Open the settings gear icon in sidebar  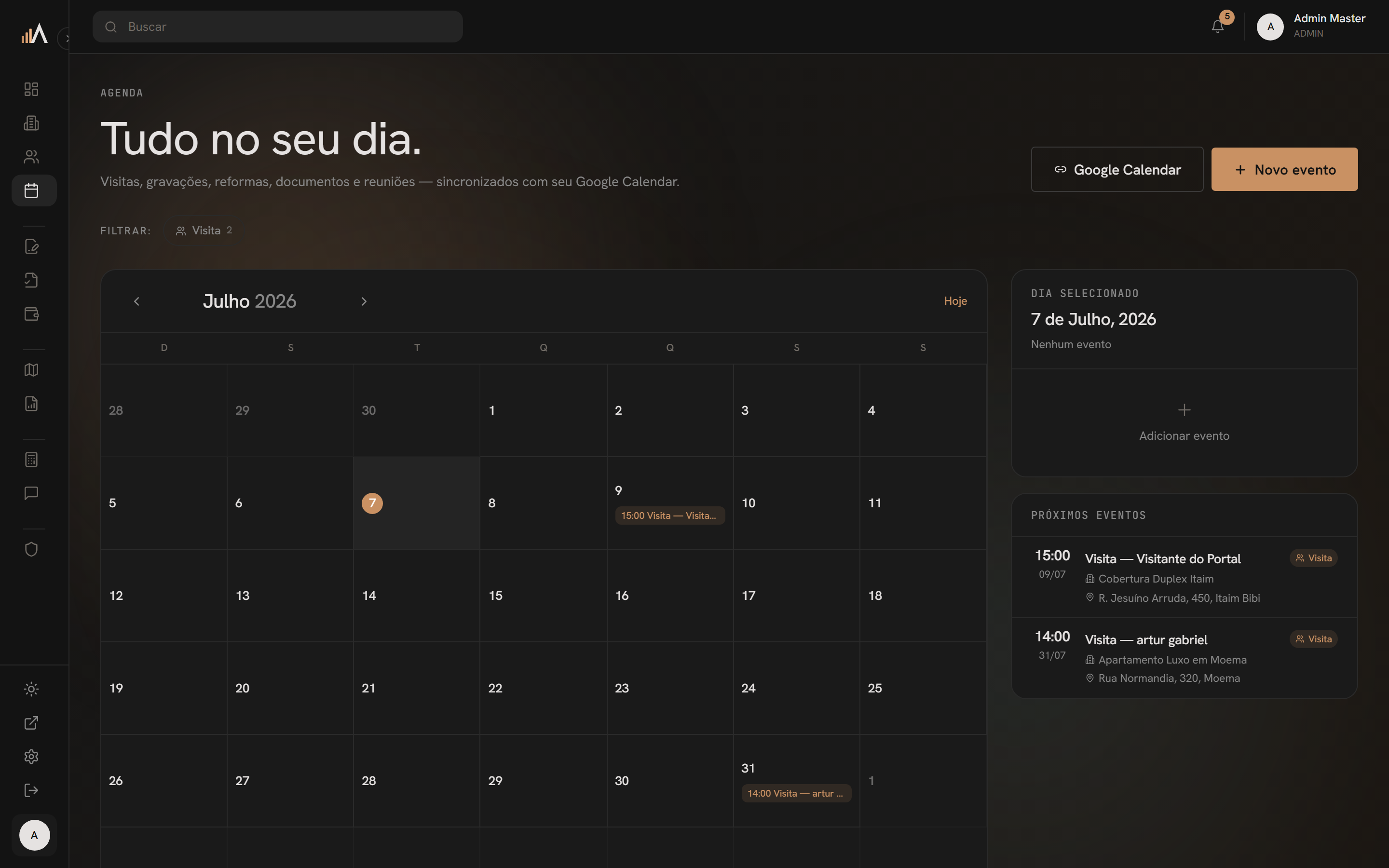pyautogui.click(x=31, y=757)
